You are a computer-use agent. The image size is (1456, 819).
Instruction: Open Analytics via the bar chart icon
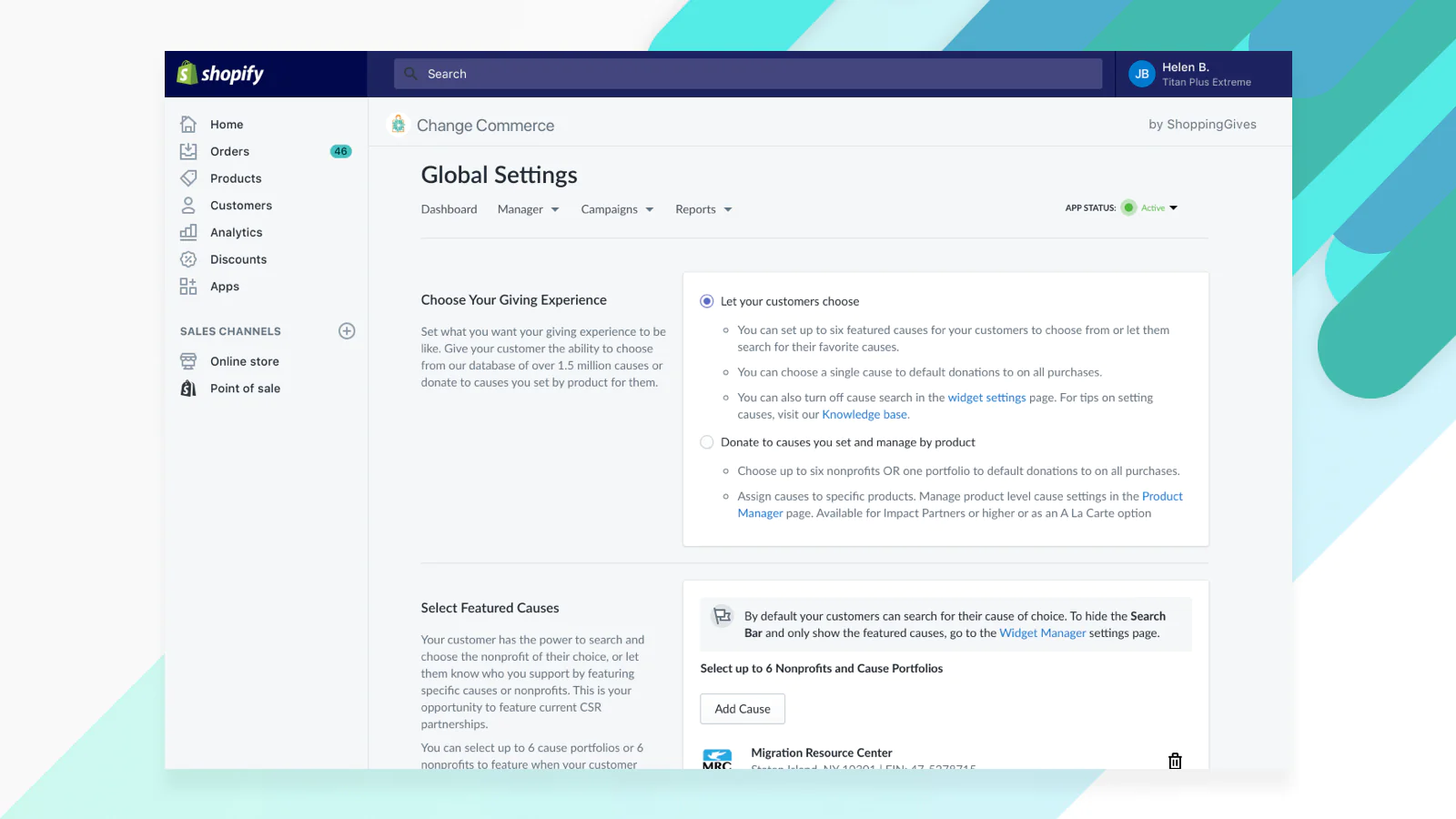[188, 232]
